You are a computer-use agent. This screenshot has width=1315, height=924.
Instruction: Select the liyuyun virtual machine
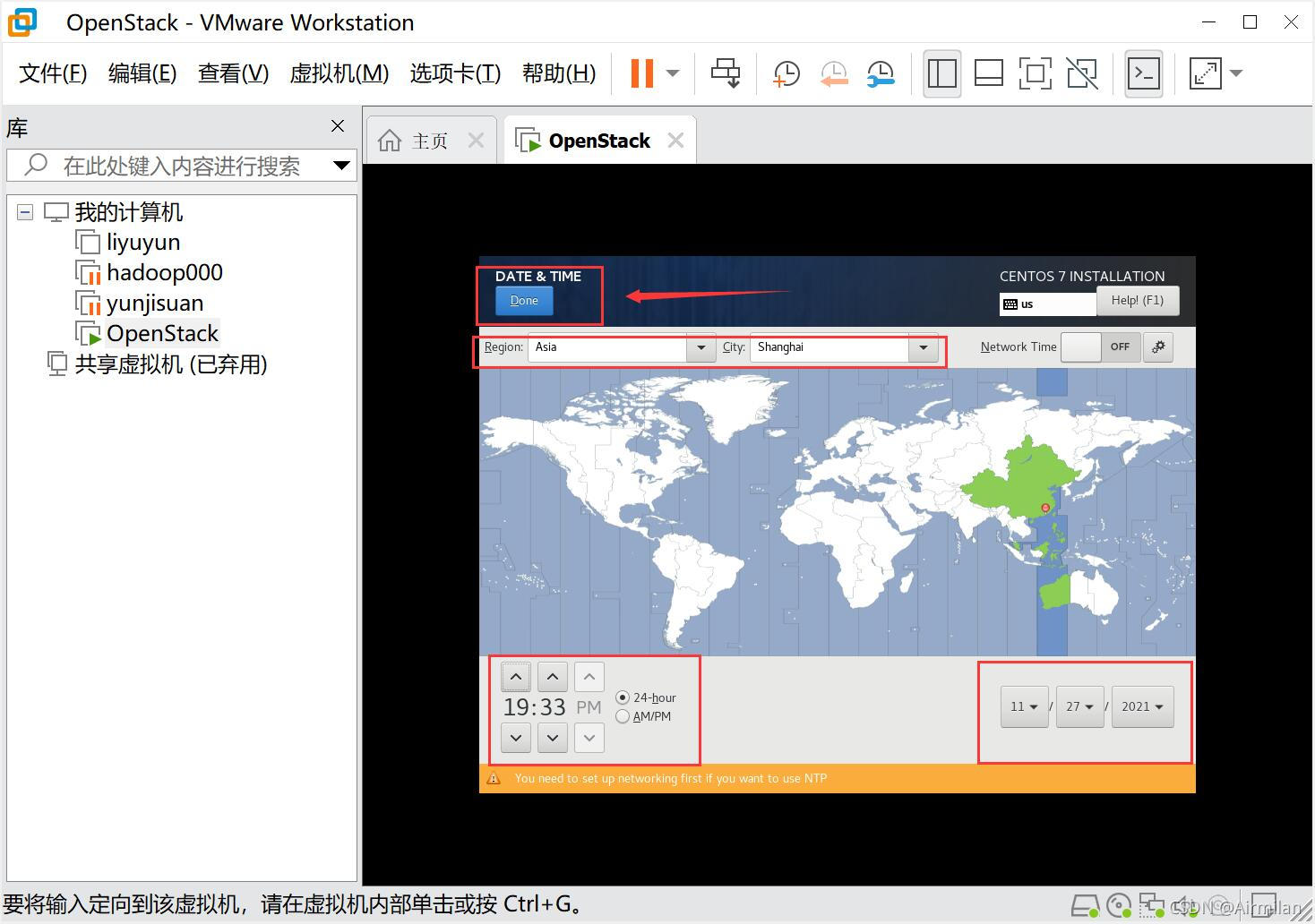(143, 243)
